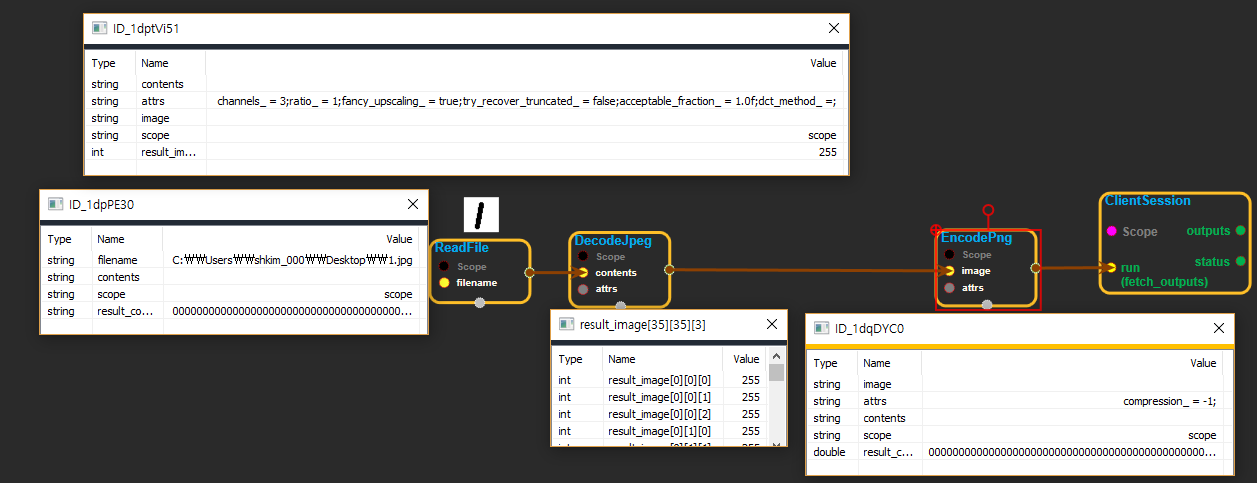The width and height of the screenshot is (1257, 483).
Task: Click the ReadFile Scope port
Action: pos(444,267)
